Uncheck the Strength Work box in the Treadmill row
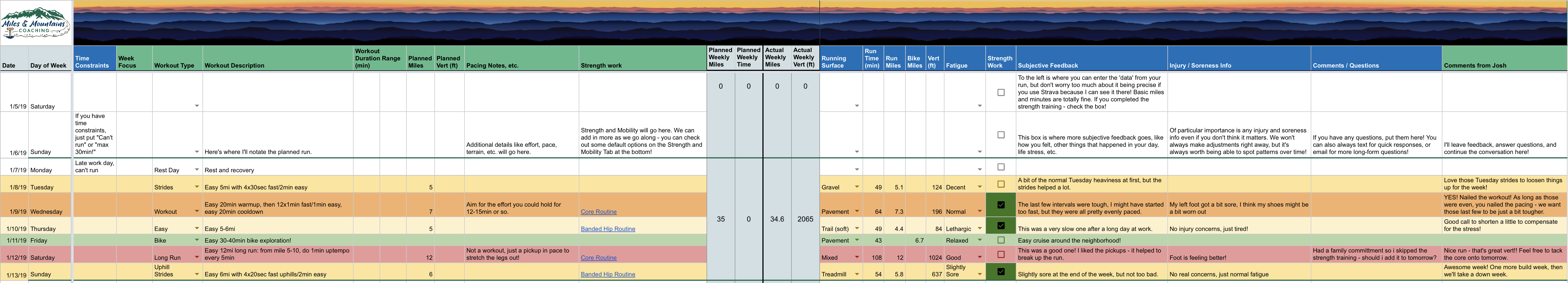This screenshot has width=1568, height=283. 1001,271
